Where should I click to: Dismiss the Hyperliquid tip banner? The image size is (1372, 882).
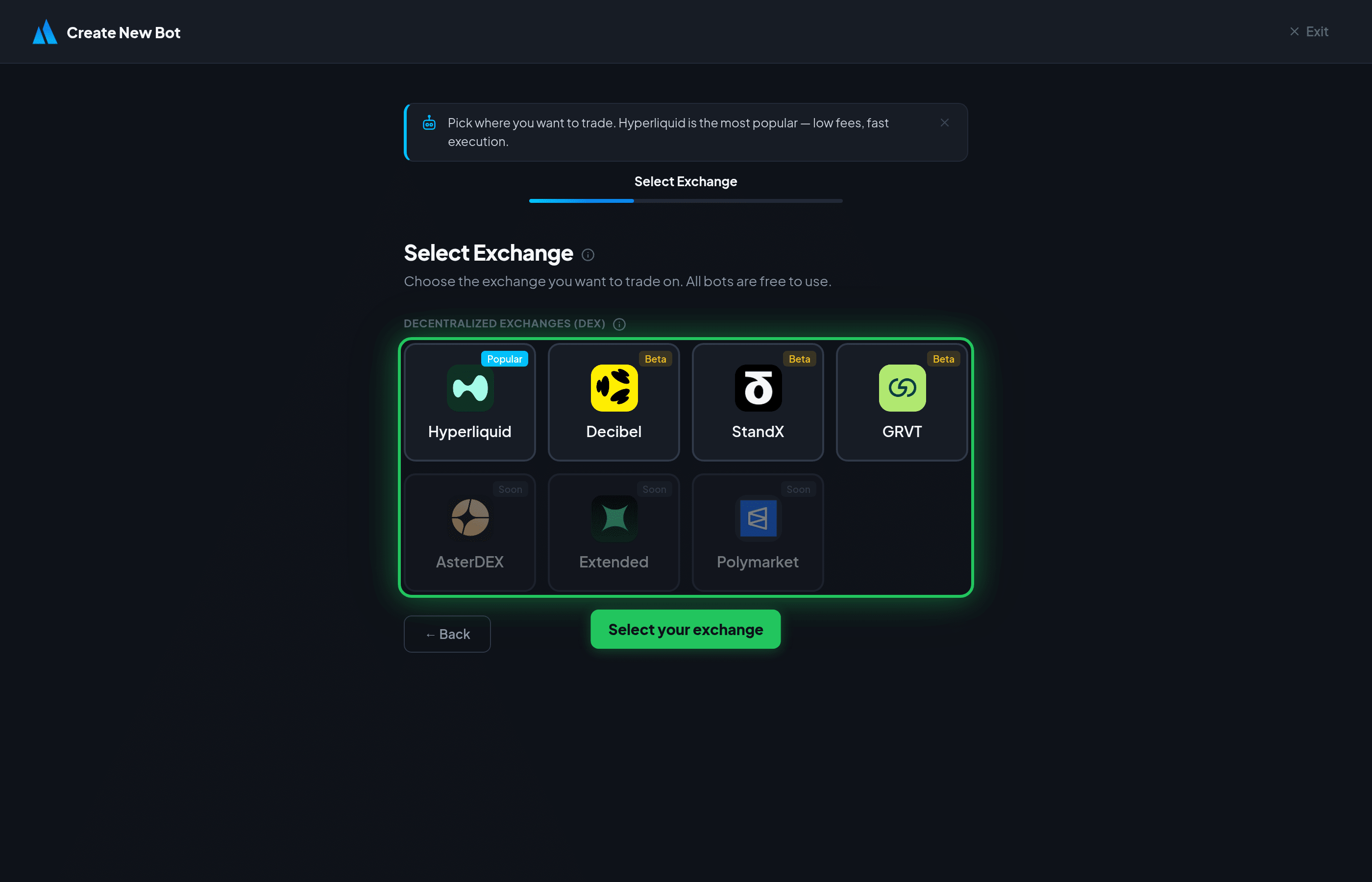944,122
